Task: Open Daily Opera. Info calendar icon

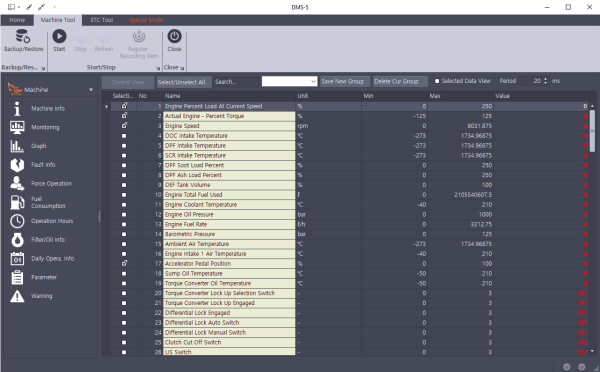Action: coord(17,258)
